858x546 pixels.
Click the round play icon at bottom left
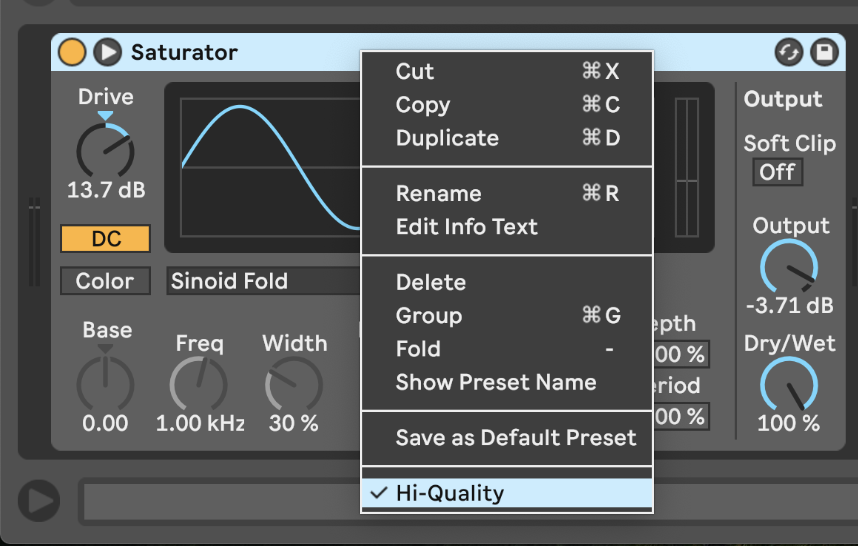click(x=38, y=501)
